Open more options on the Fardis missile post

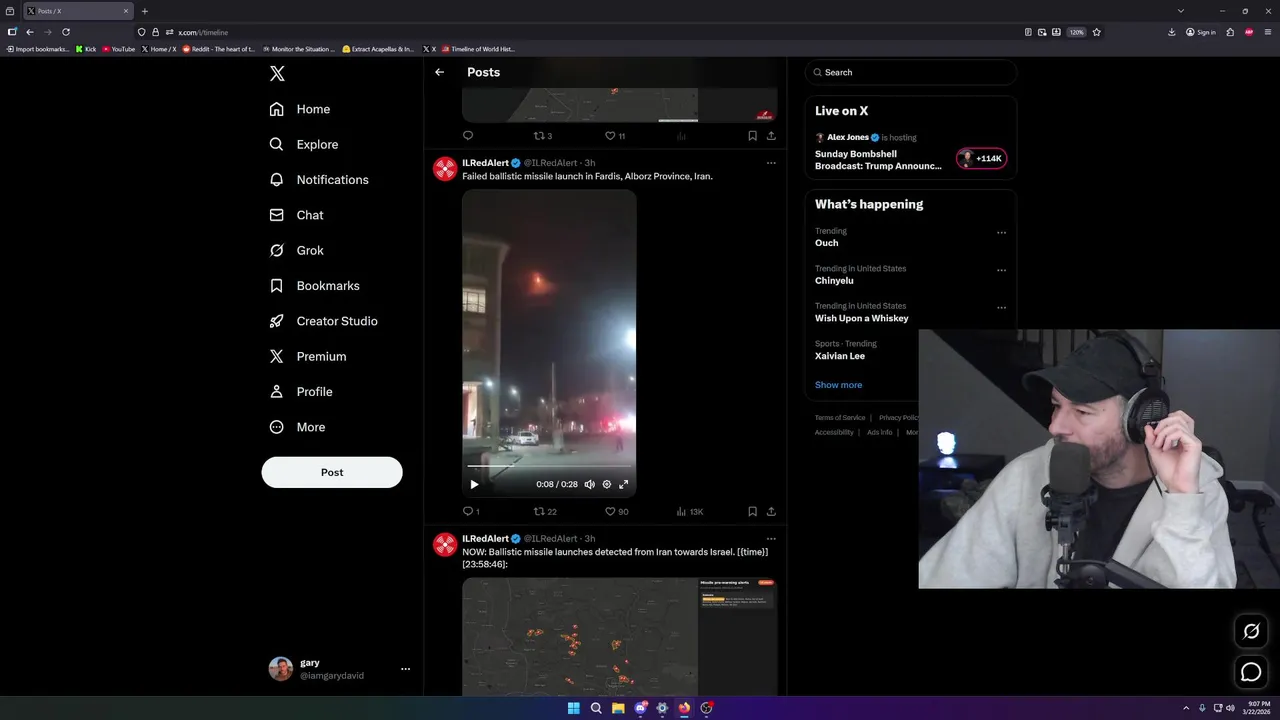[x=771, y=163]
